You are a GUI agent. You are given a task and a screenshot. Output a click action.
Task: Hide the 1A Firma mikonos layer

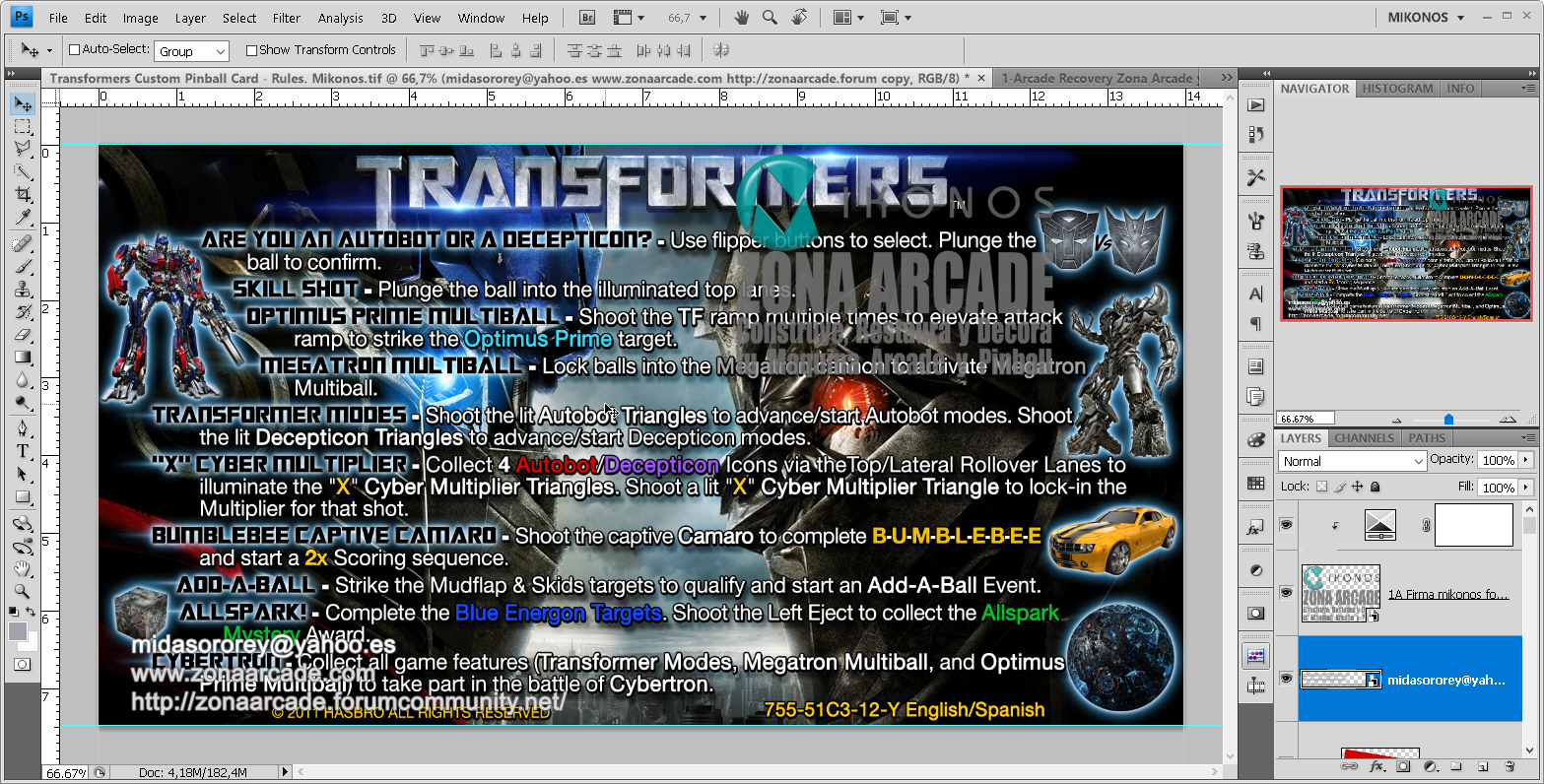1286,593
